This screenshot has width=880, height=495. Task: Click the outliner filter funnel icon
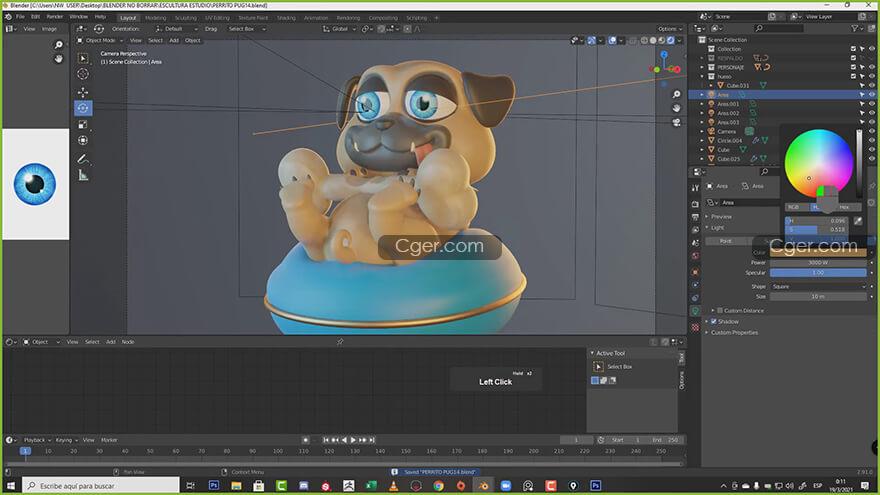click(855, 28)
